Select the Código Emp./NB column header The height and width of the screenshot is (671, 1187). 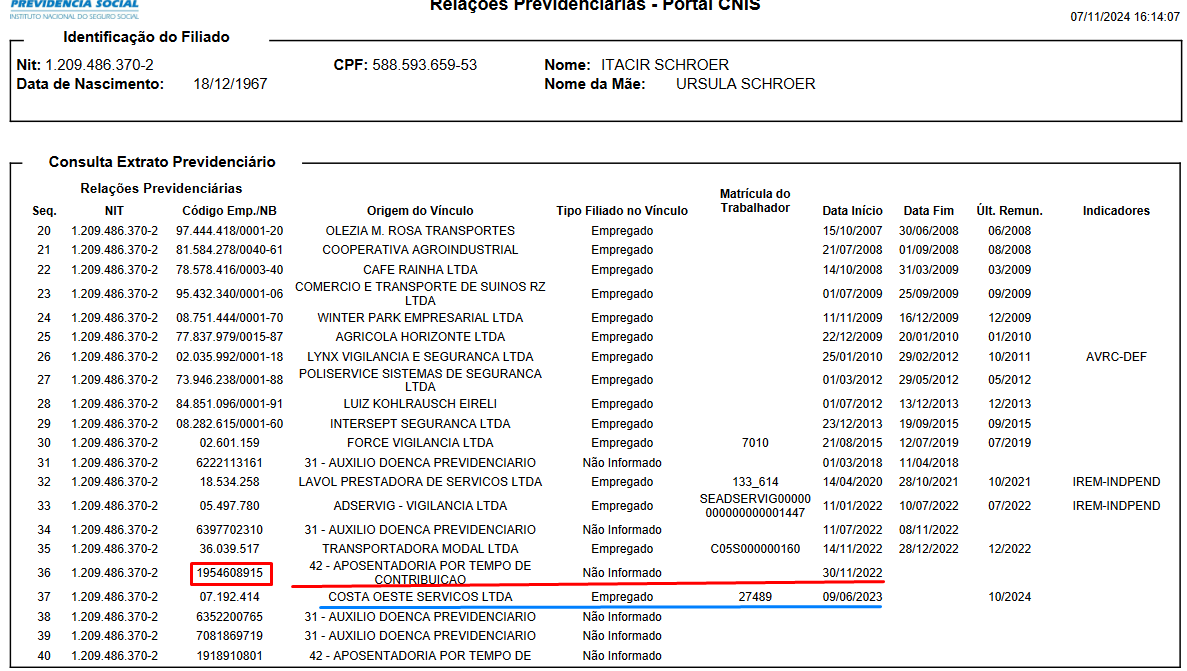coord(229,211)
